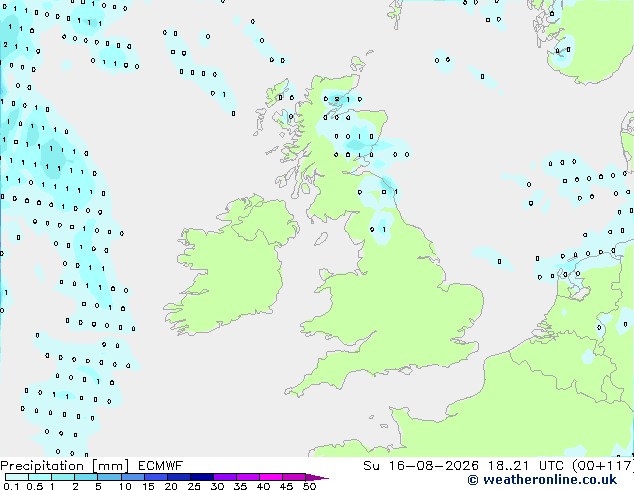
Task: Select the 35–40 mm violet legend swatch
Action: (247, 477)
